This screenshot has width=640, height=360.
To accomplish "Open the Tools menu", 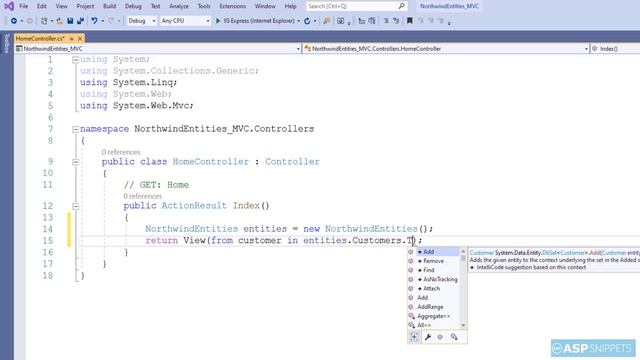I will pyautogui.click(x=204, y=6).
